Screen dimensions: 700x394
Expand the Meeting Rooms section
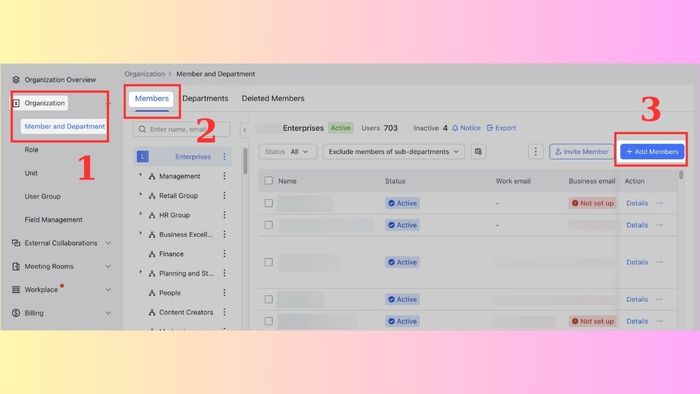pos(108,266)
